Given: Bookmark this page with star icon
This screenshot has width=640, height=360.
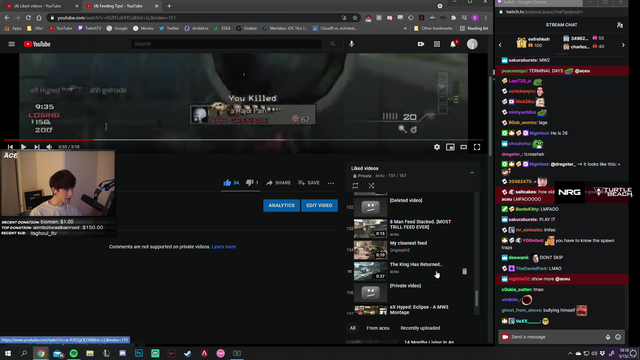Looking at the screenshot, I should [355, 18].
